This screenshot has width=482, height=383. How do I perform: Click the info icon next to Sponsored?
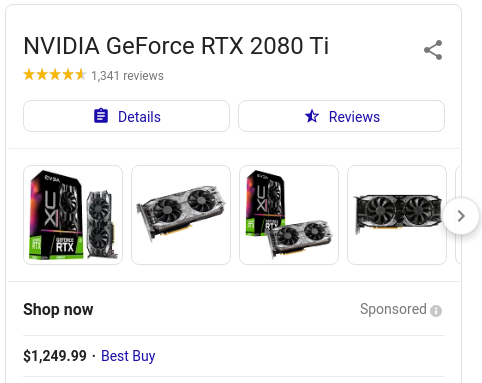point(436,311)
